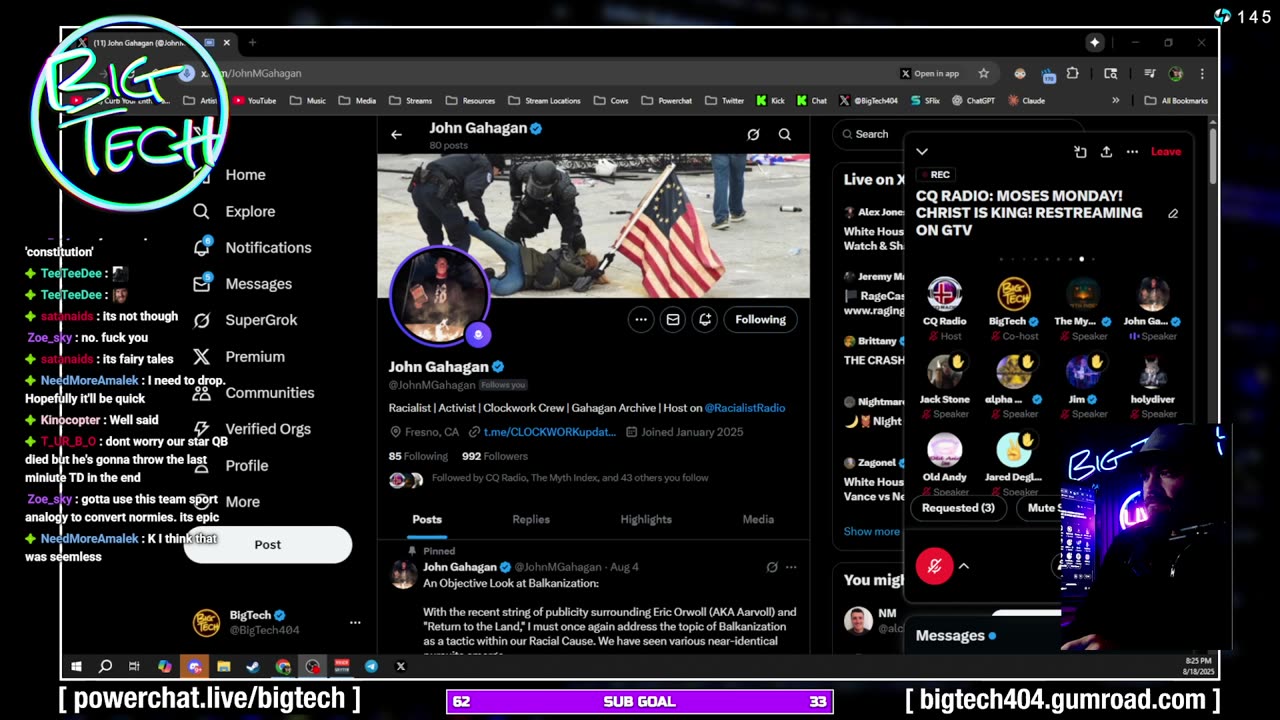
Task: Open Claude bookmark
Action: tap(1026, 100)
